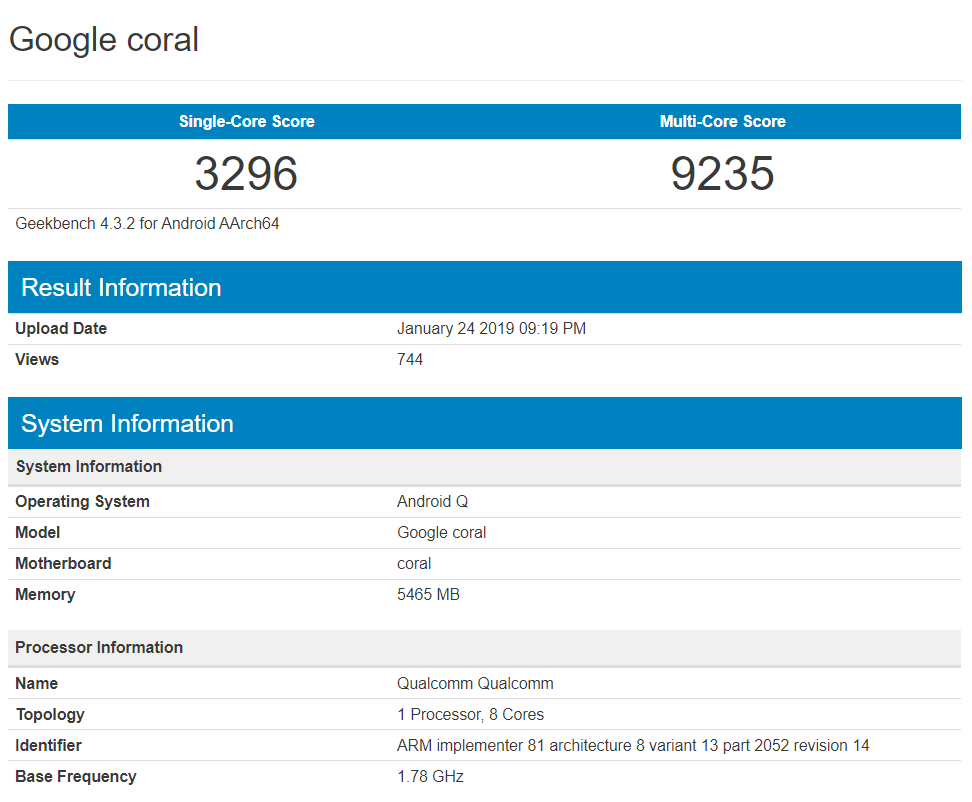Screen dimensions: 972x802
Task: Click the "Google coral" value in Model row
Action: (x=441, y=532)
